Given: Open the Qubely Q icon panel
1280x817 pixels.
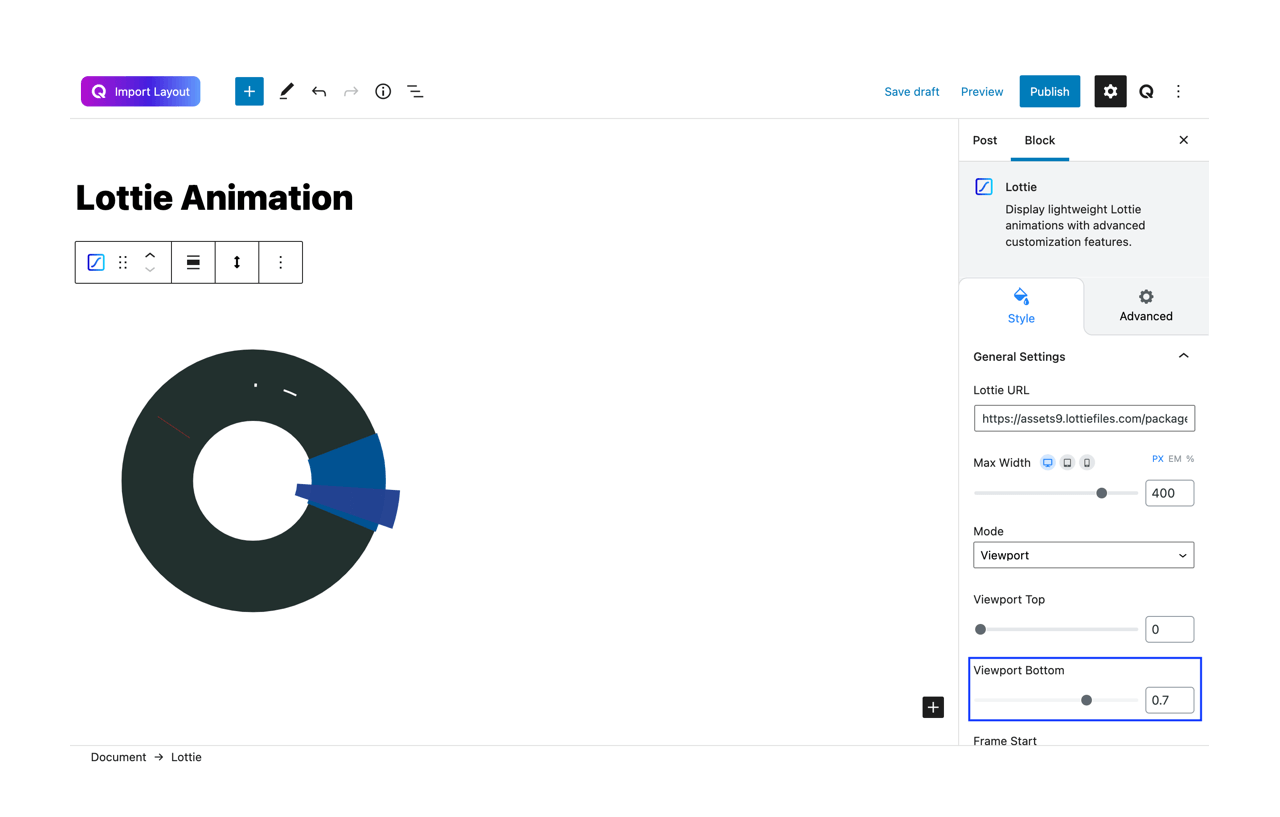Looking at the screenshot, I should coord(1146,91).
